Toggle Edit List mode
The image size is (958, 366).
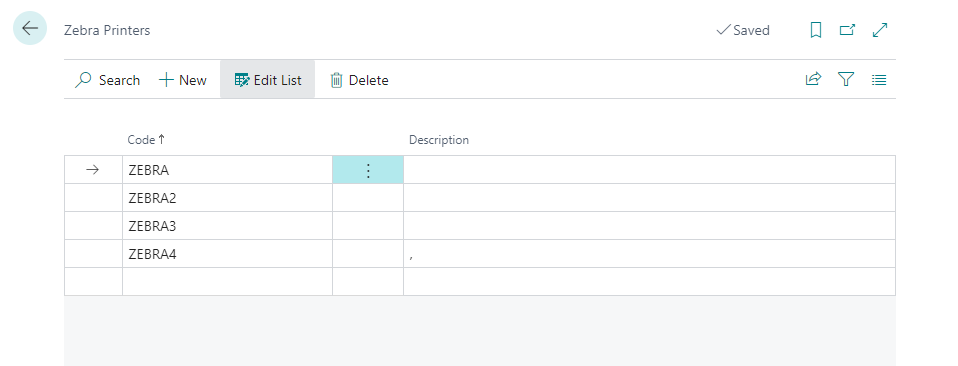(268, 80)
